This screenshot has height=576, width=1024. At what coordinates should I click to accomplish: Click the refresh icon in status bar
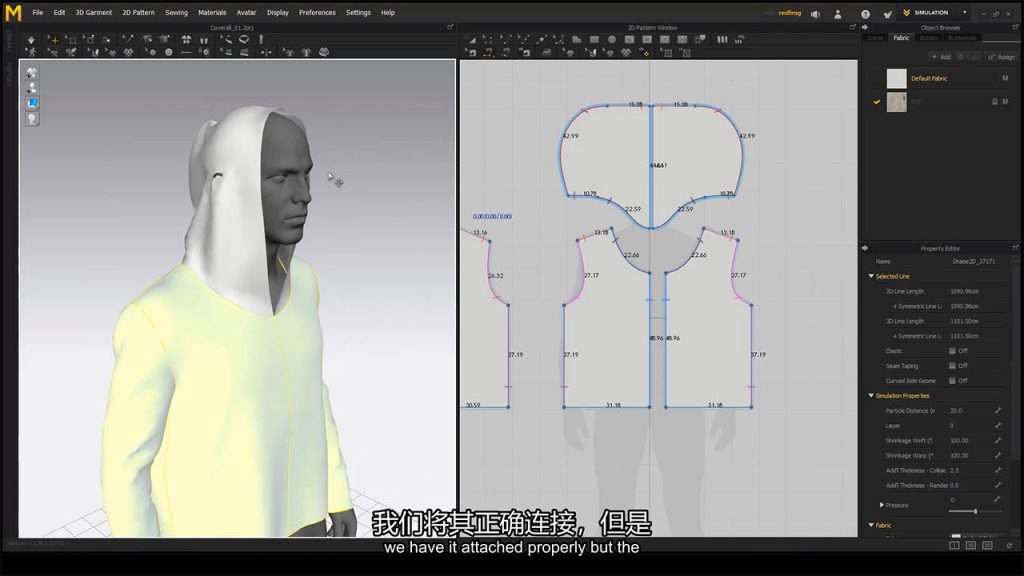(x=1009, y=545)
